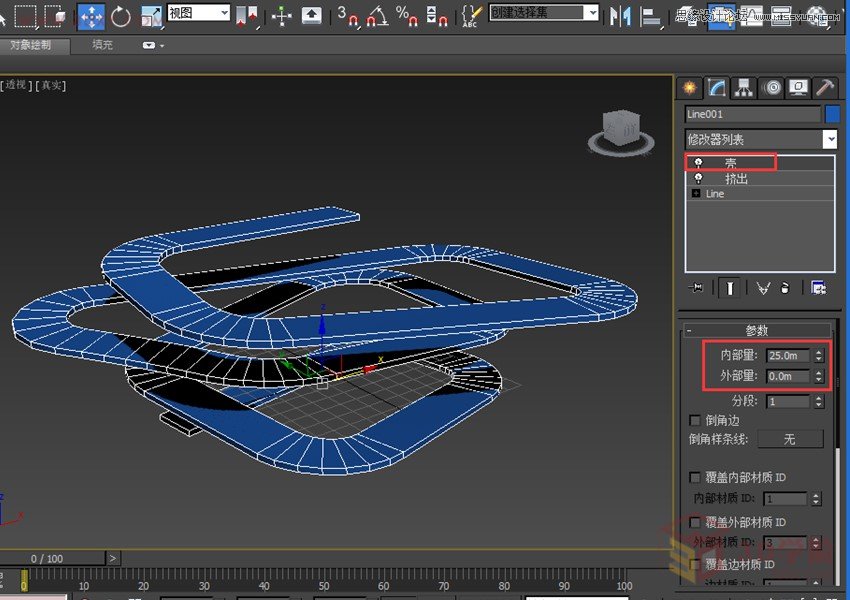Open the Hierarchy command panel tab
Viewport: 850px width, 600px height.
tap(744, 88)
